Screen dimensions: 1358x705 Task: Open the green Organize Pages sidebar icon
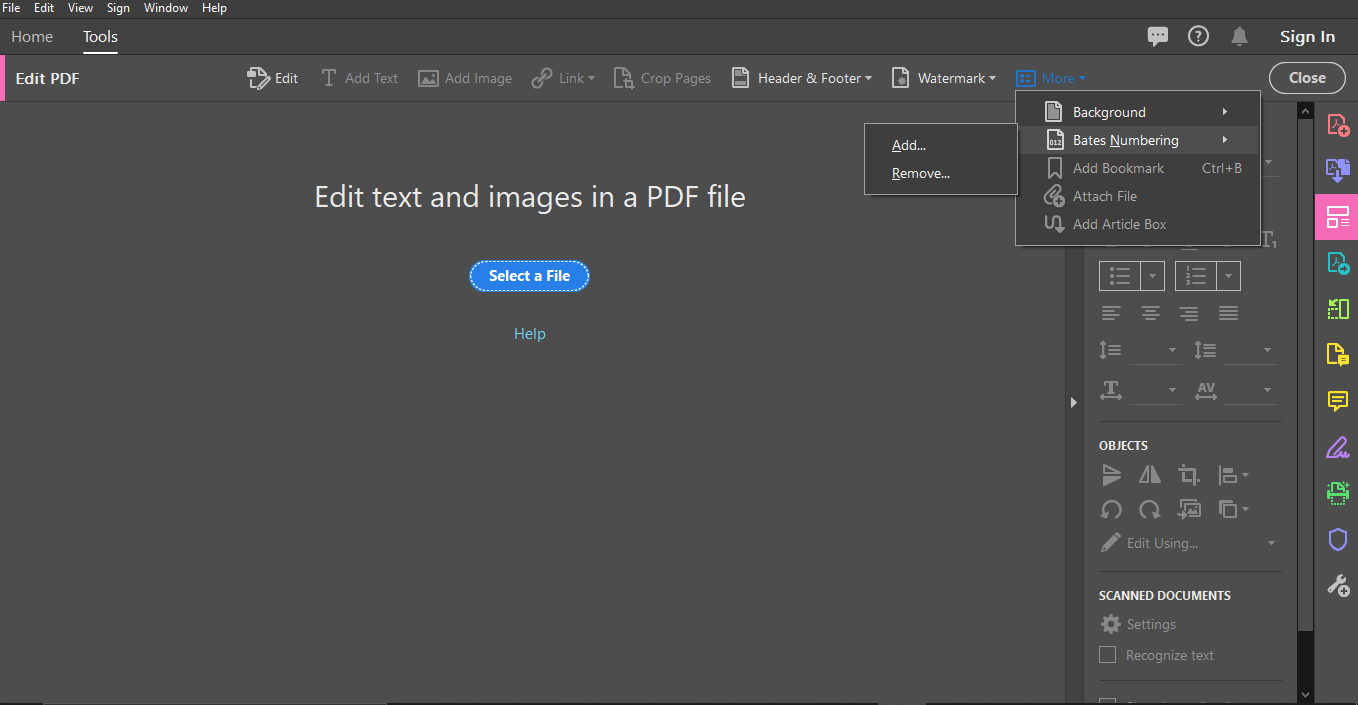point(1337,309)
